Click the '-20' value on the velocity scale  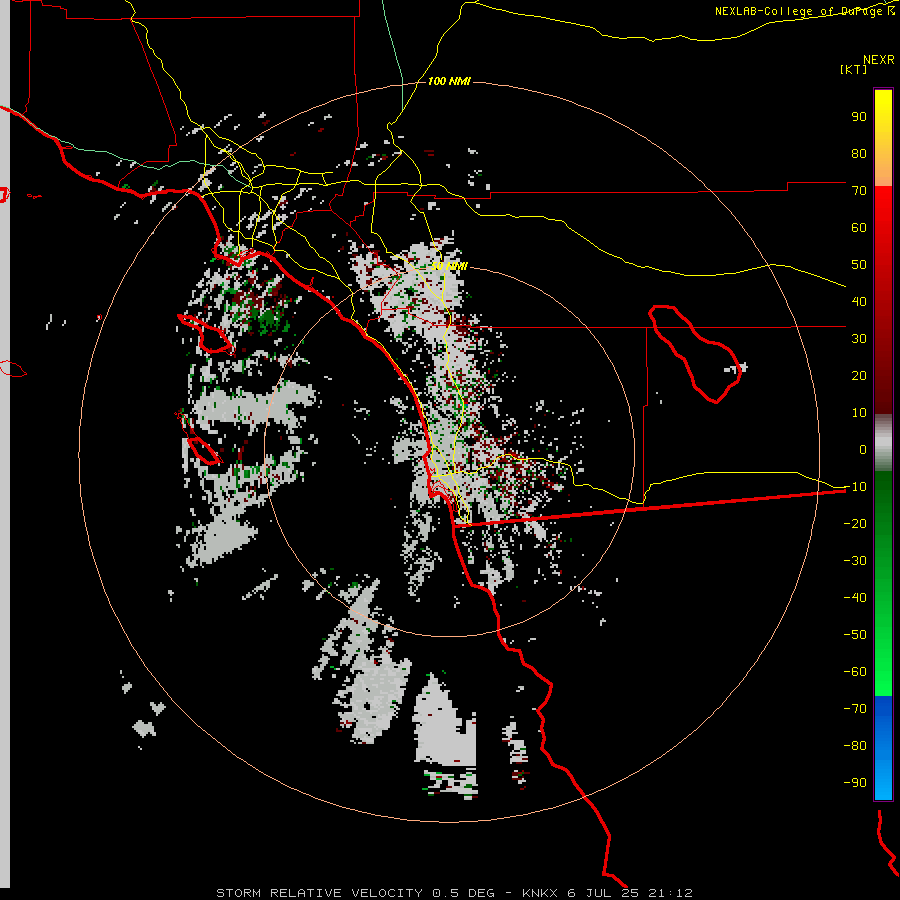[x=855, y=523]
